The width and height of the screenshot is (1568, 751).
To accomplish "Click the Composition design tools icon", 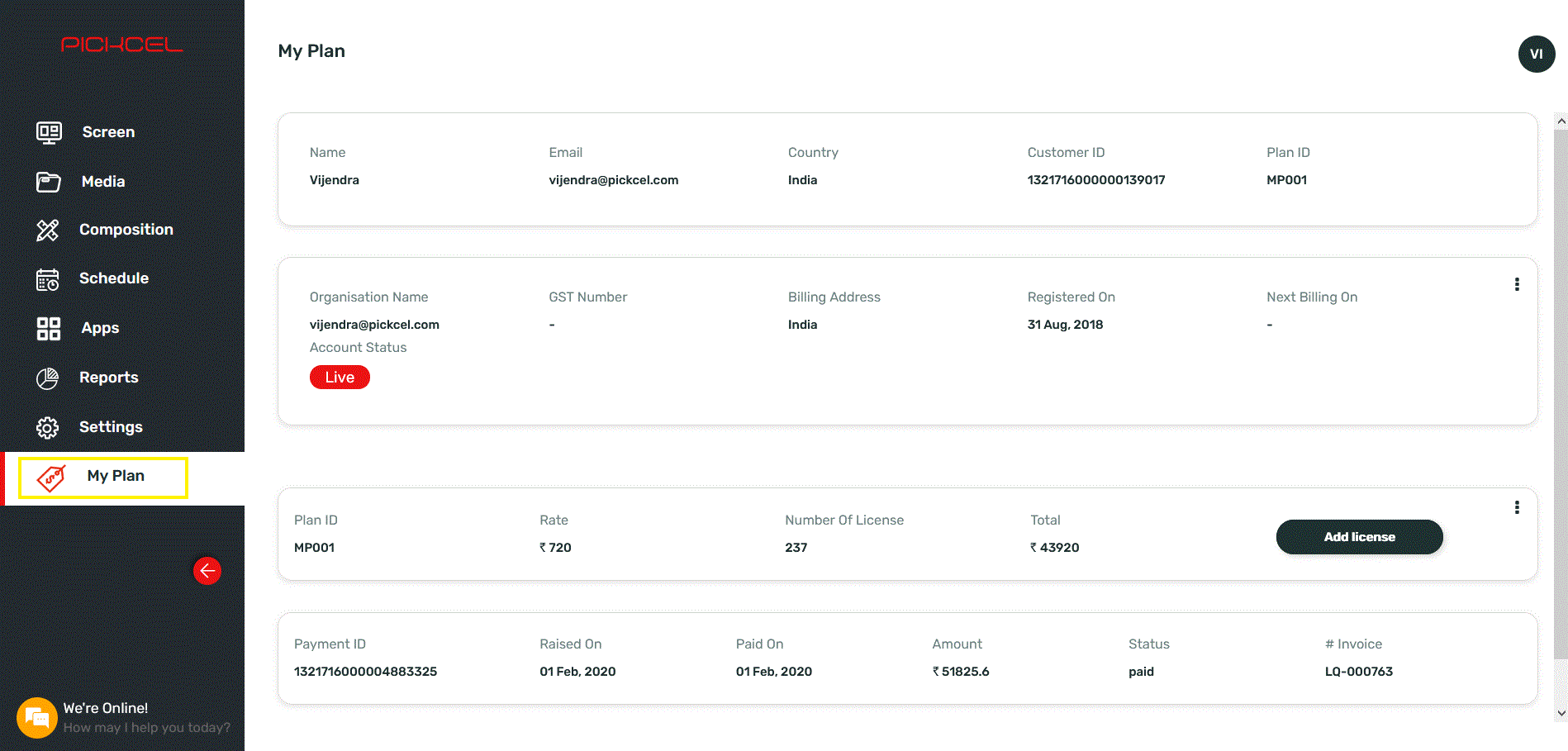I will click(x=48, y=230).
